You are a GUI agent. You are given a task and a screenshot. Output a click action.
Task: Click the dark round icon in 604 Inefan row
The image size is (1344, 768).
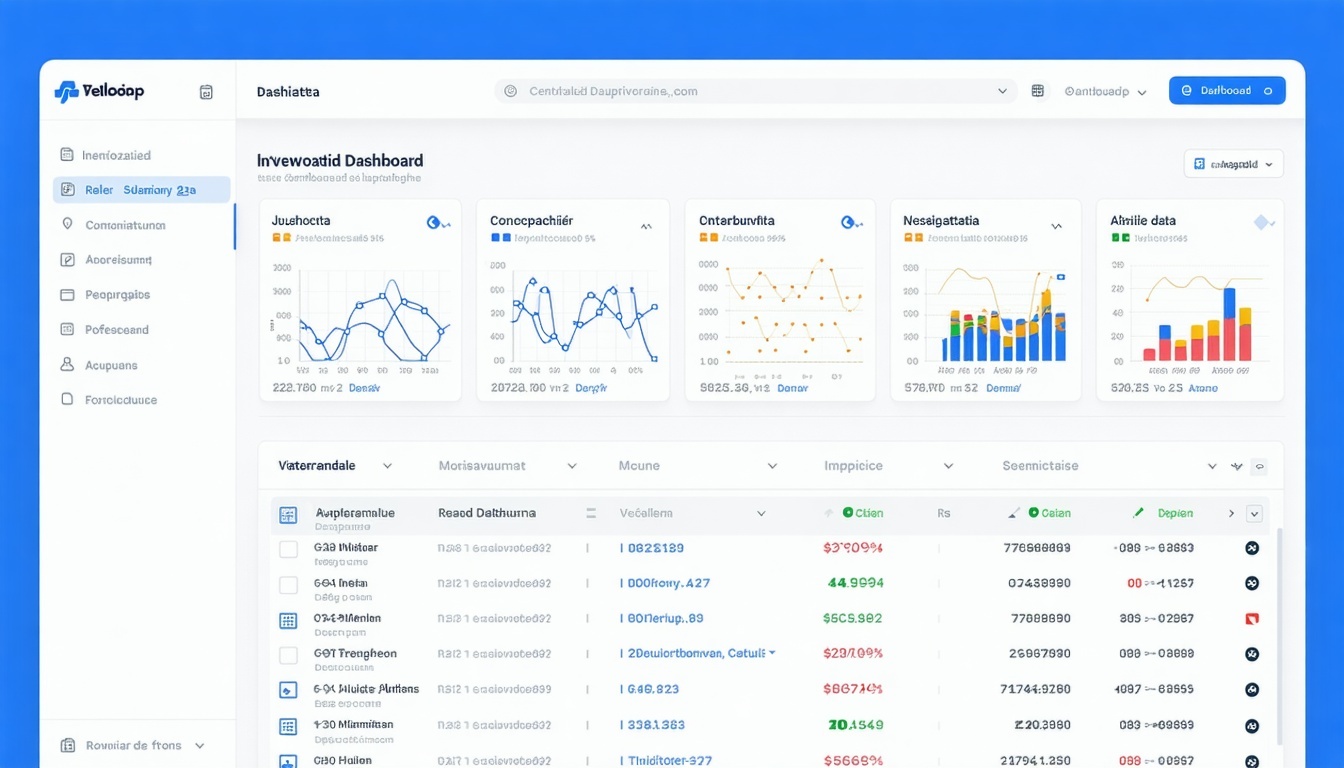1251,583
